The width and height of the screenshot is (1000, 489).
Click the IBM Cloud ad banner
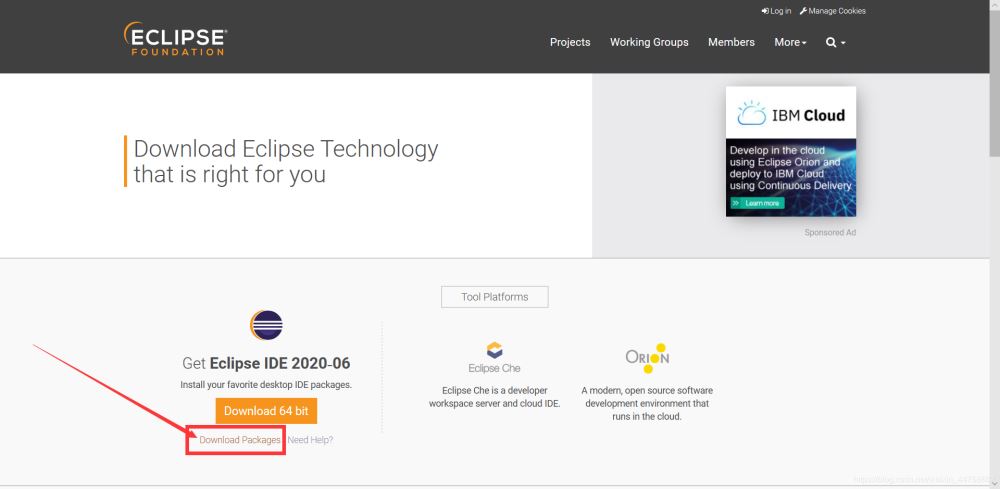click(x=791, y=152)
